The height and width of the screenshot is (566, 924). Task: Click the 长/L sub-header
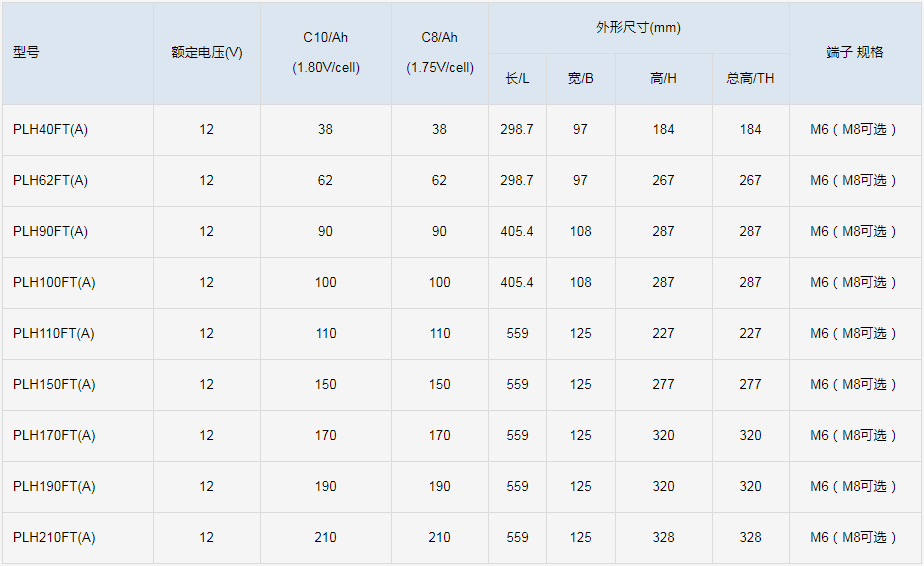[517, 79]
